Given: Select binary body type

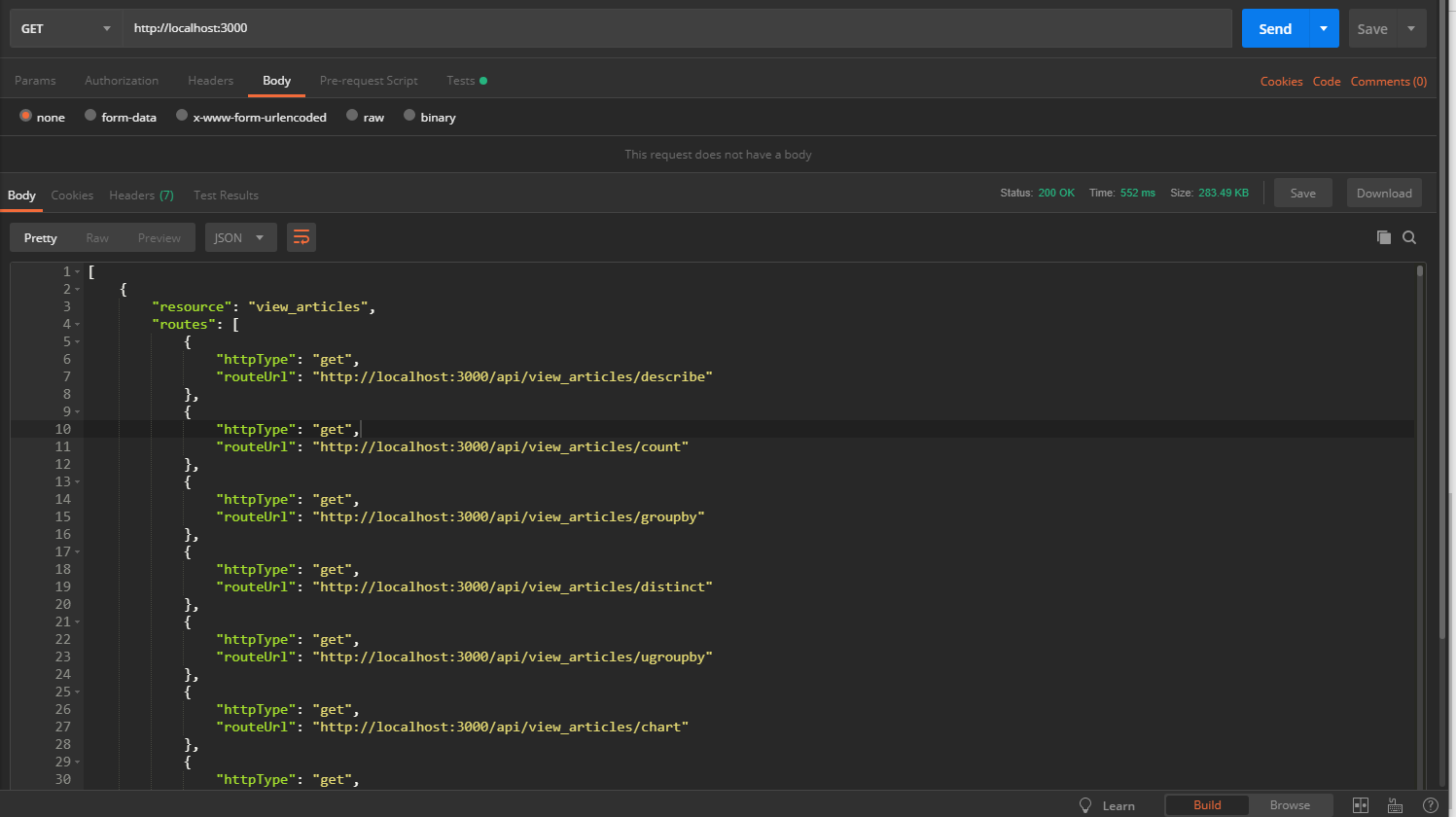Looking at the screenshot, I should tap(409, 115).
